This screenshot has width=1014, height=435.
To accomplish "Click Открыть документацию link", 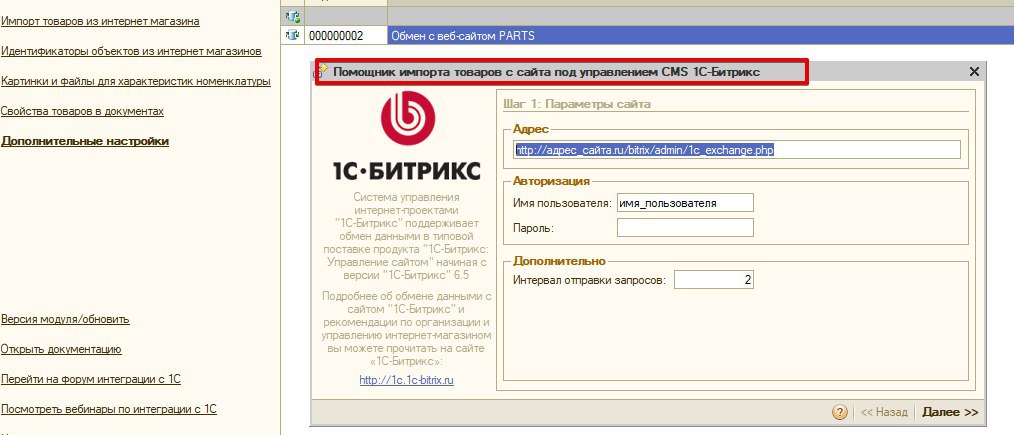I will pos(61,350).
